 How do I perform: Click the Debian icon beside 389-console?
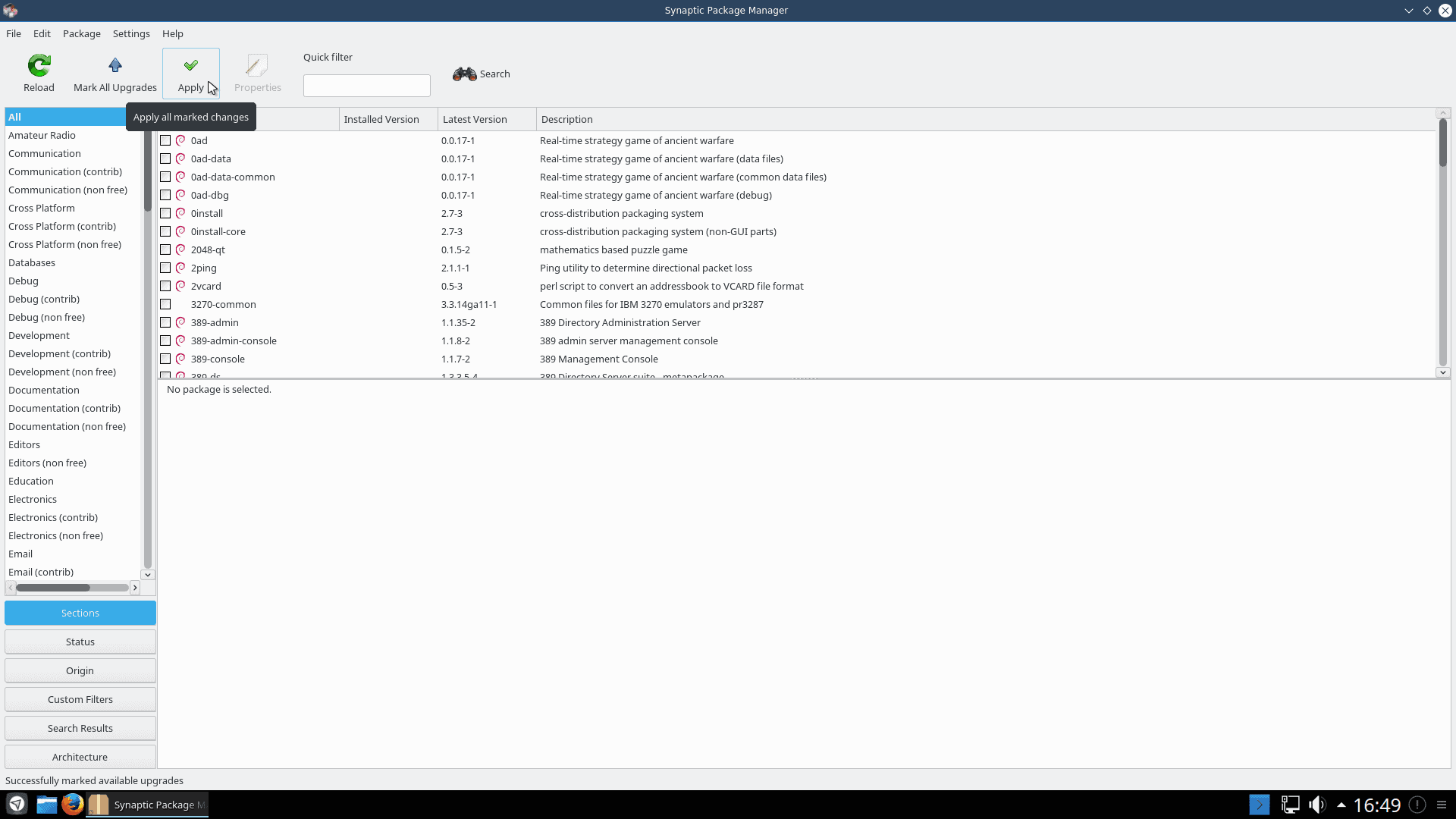point(180,359)
